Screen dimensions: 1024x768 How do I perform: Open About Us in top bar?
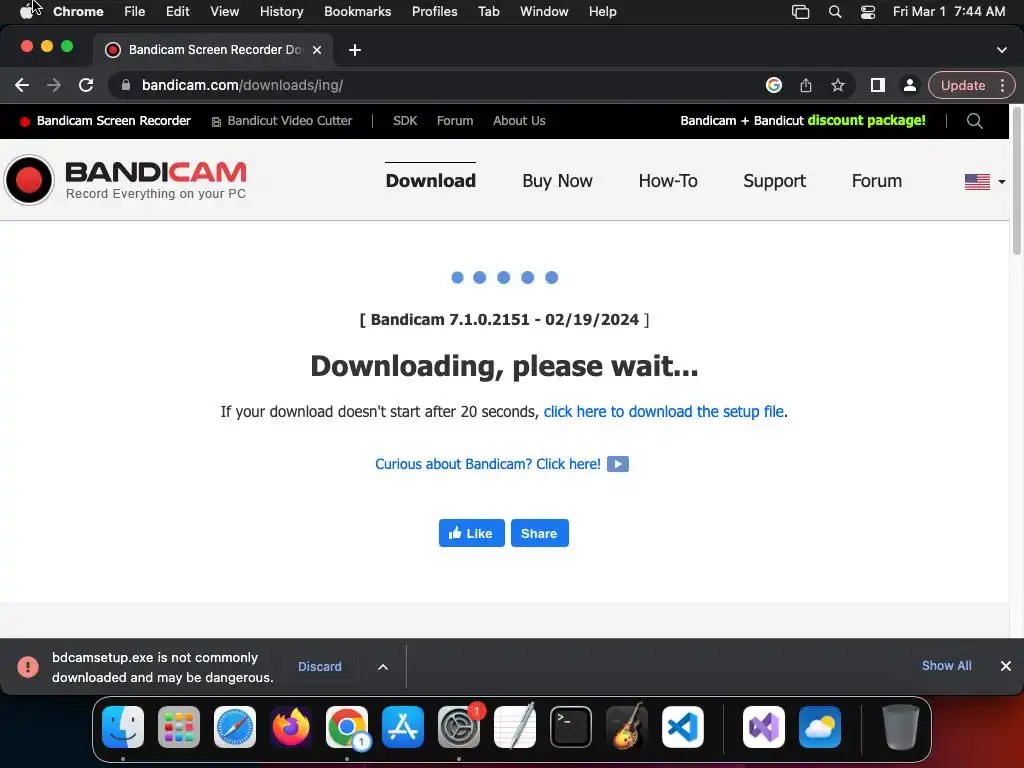click(519, 121)
